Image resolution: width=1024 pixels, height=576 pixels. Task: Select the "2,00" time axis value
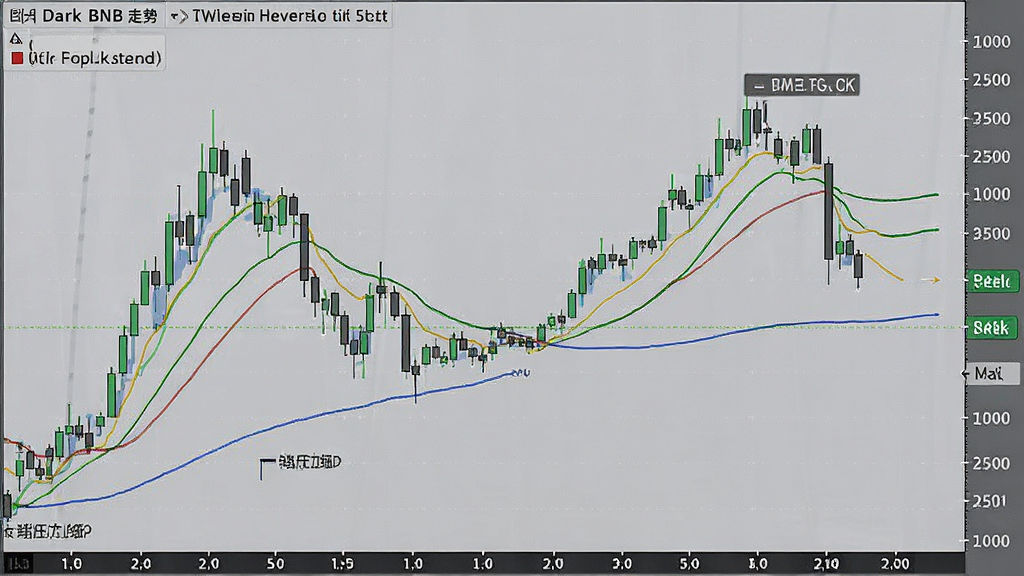point(895,563)
